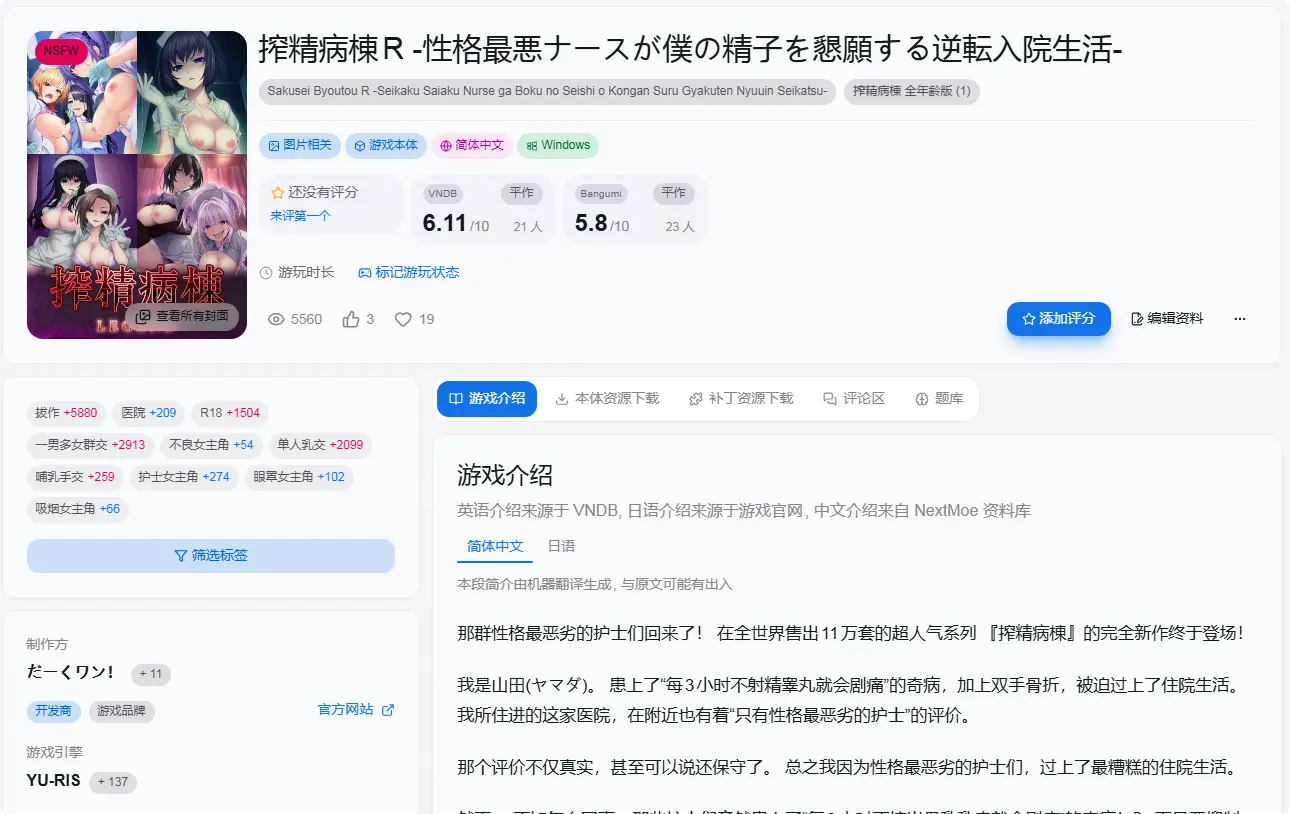Select the 图片相关 tag chip

pos(300,145)
